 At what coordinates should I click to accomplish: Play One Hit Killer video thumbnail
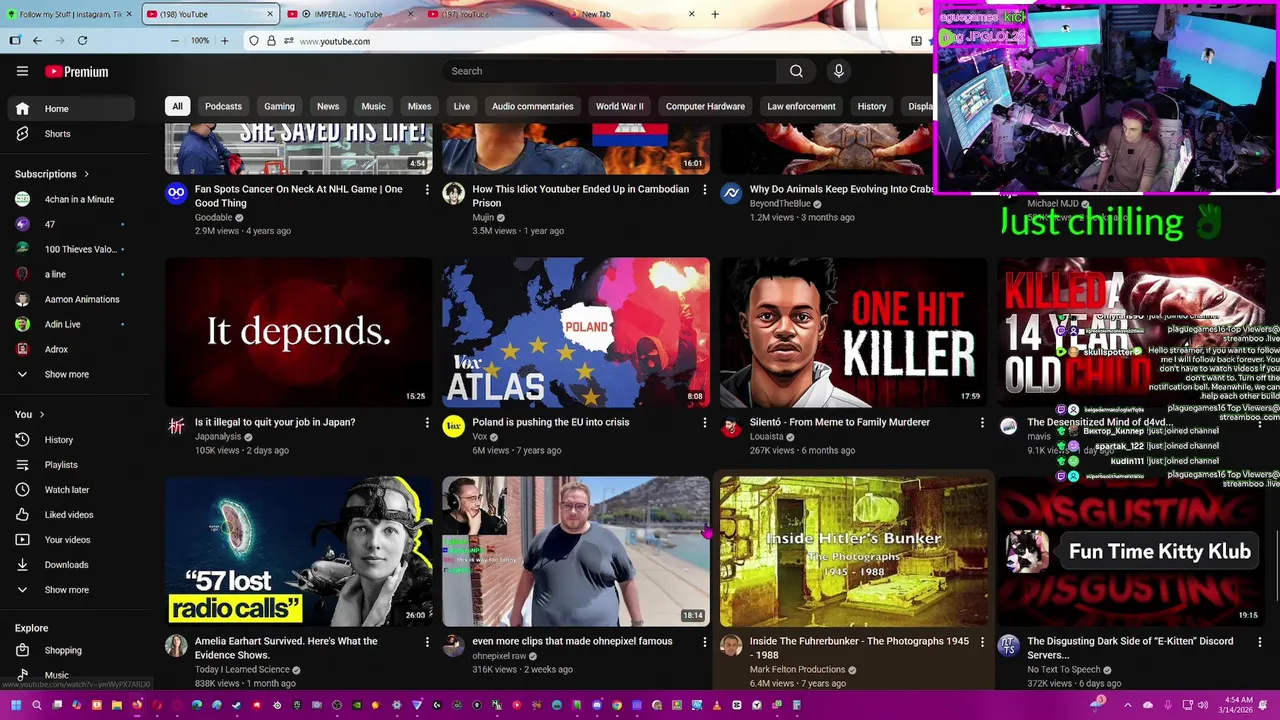point(853,333)
